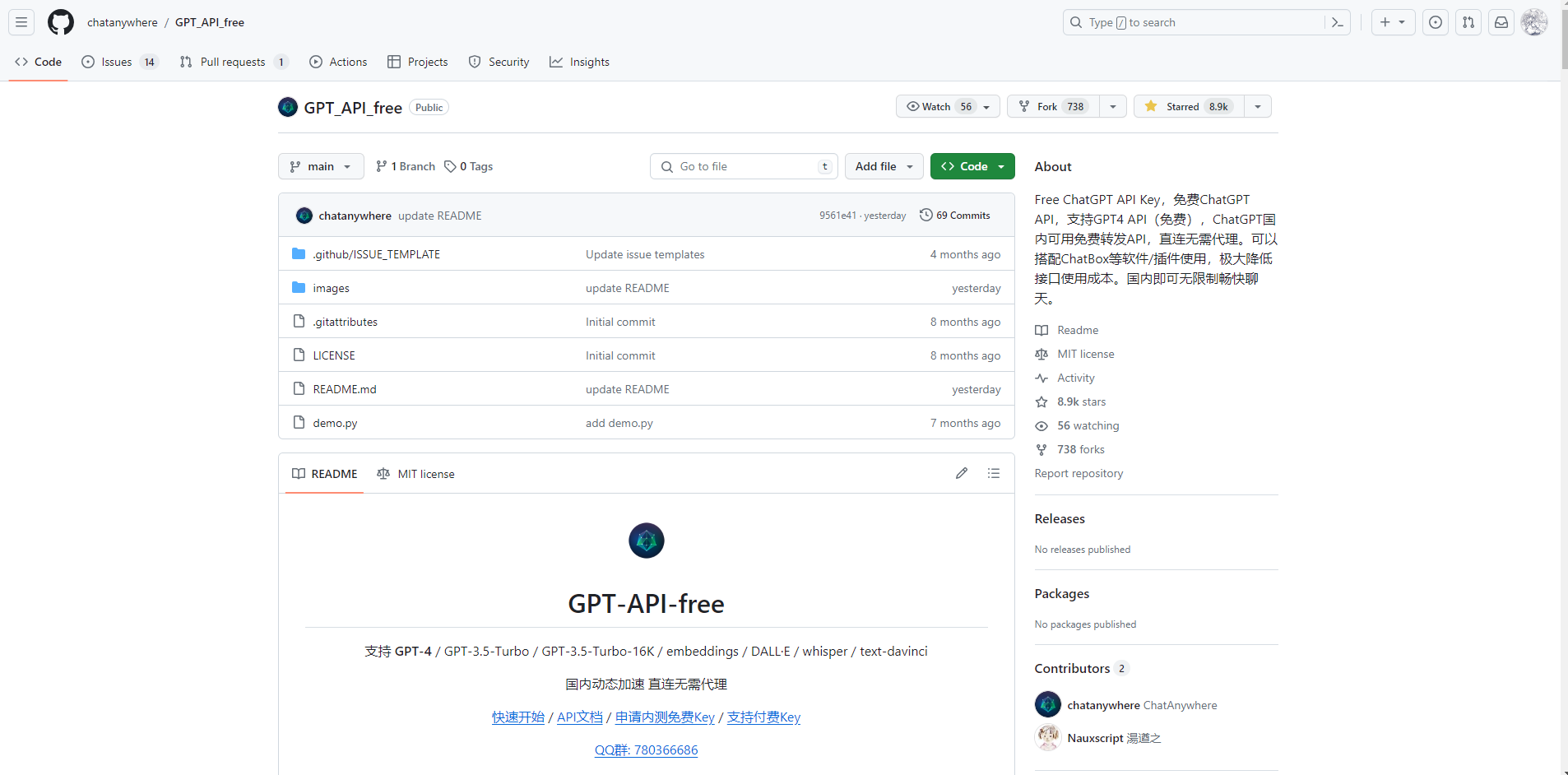Click the GPT_API_free repository avatar
Screen dimensions: 1568x775
pos(288,107)
